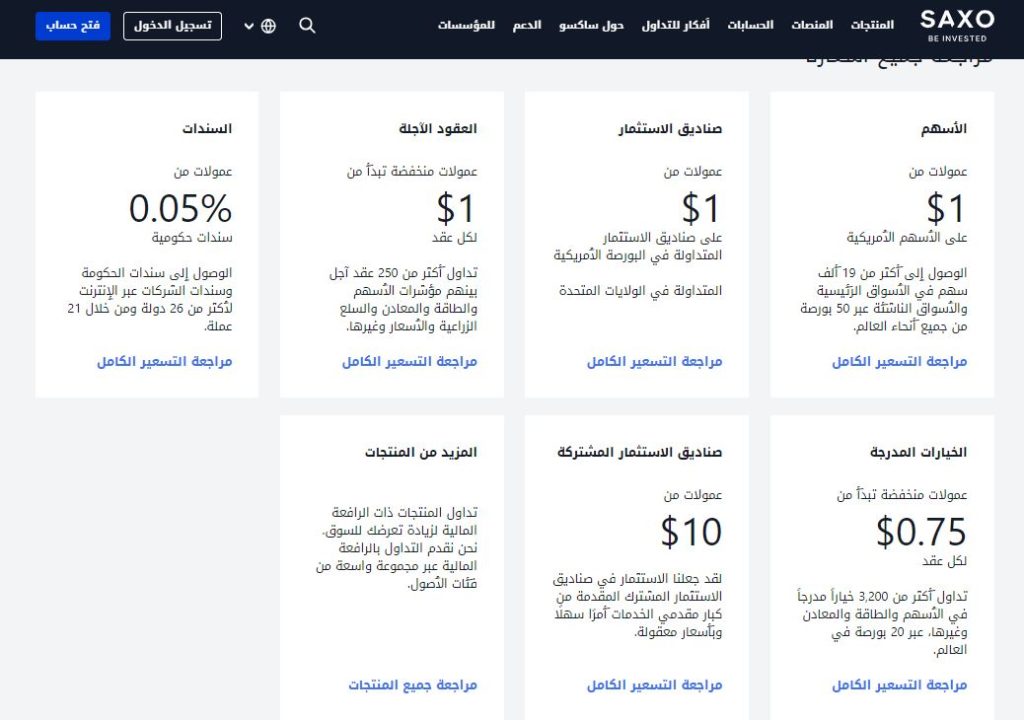Select حول ساكسو in navigation

coord(592,25)
